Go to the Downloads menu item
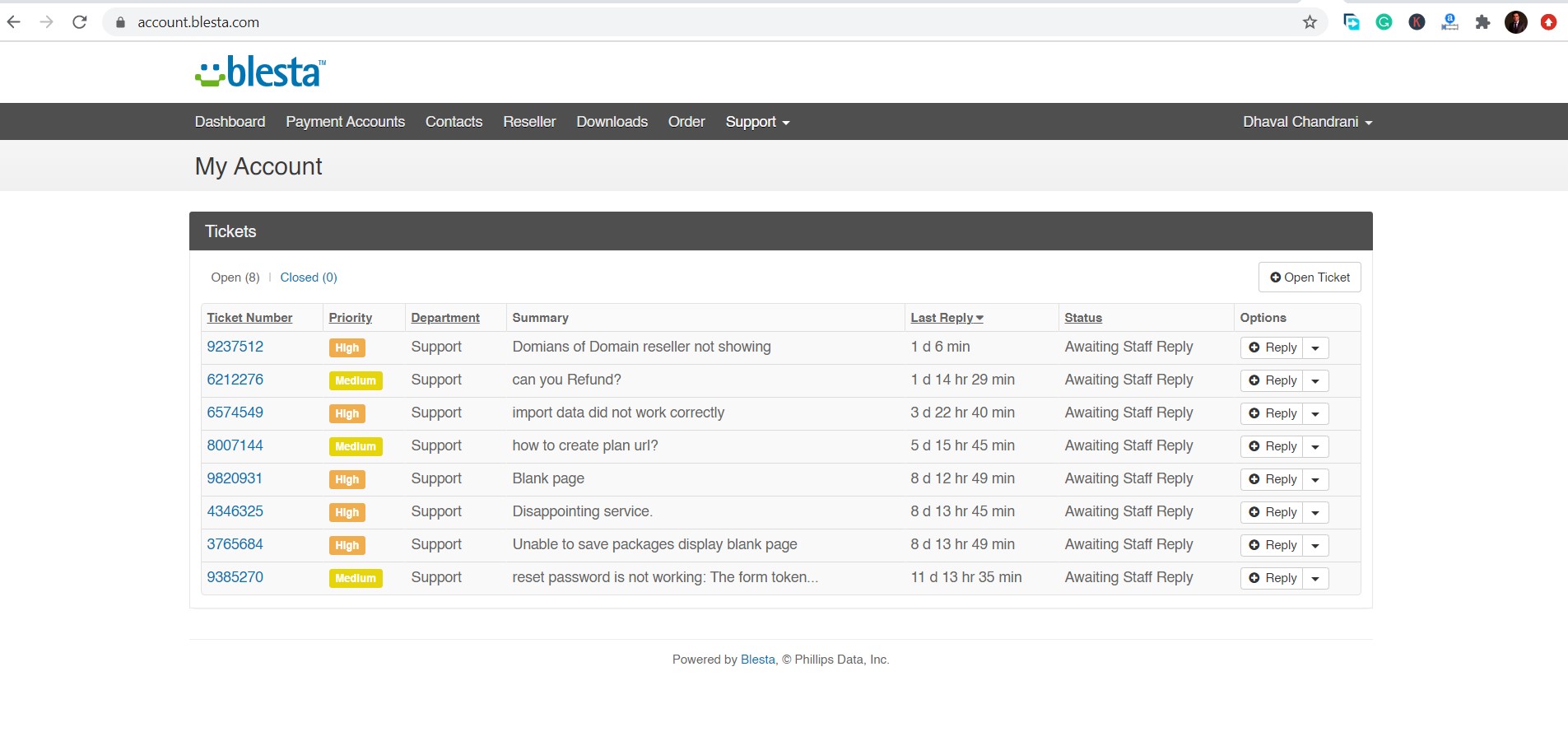 coord(612,122)
